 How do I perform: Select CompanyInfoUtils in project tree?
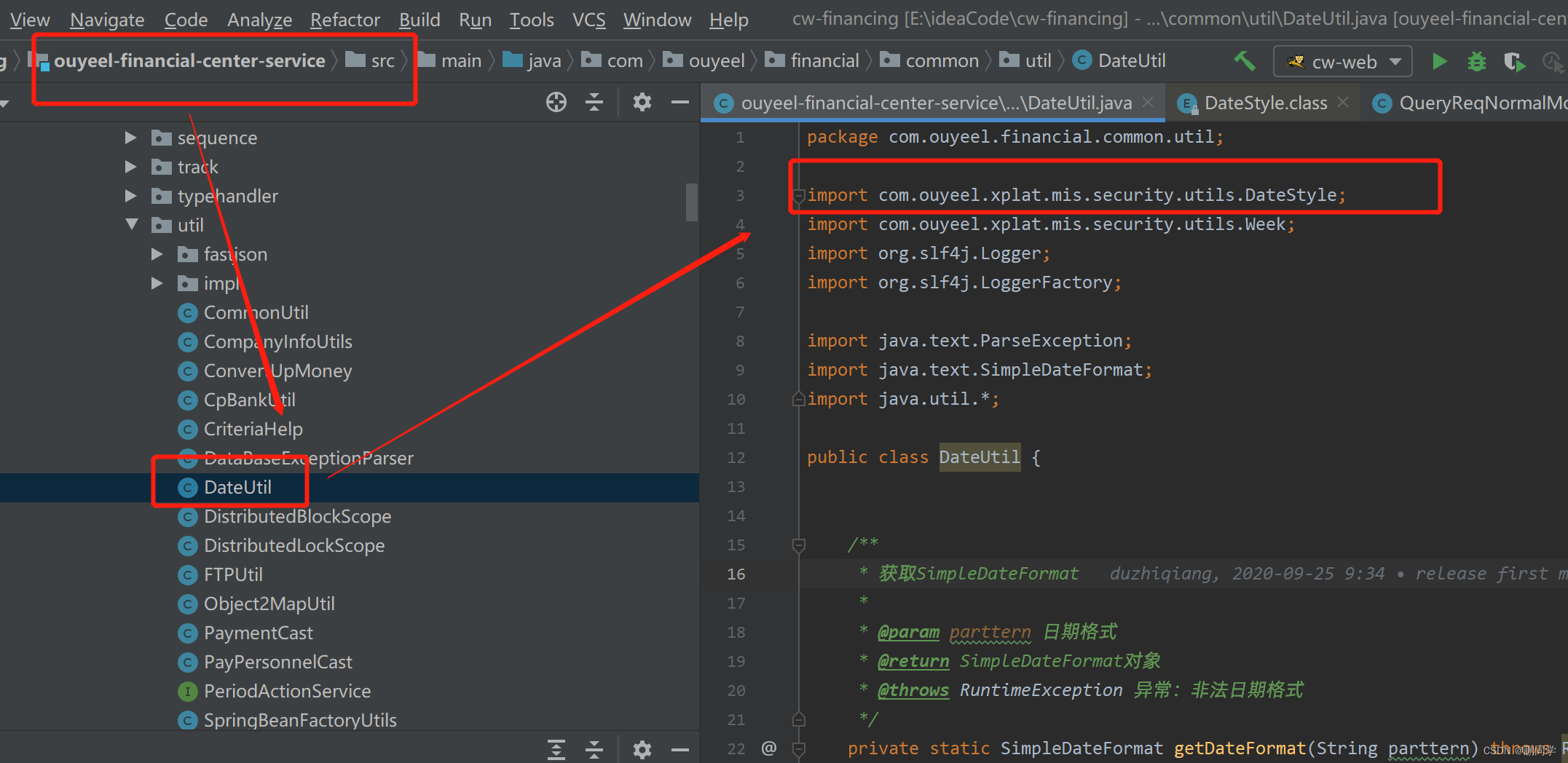(x=277, y=341)
